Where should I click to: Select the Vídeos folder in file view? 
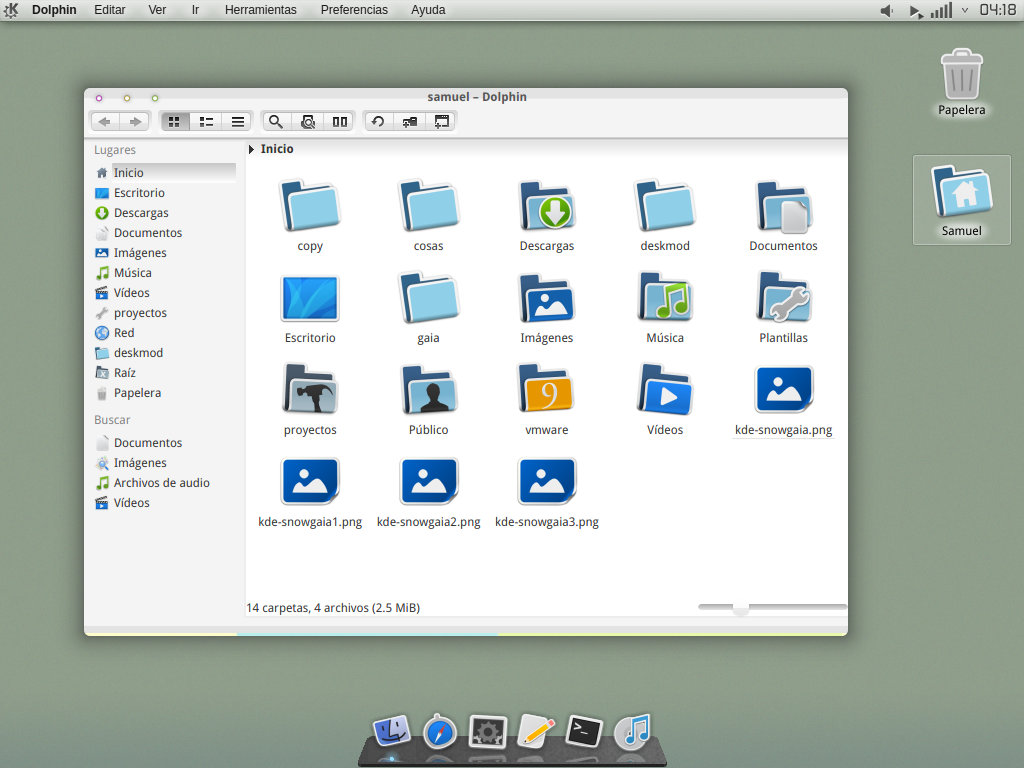click(x=665, y=390)
